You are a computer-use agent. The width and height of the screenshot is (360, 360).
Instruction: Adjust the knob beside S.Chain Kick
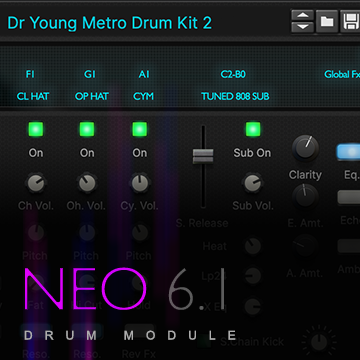pyautogui.click(x=318, y=342)
